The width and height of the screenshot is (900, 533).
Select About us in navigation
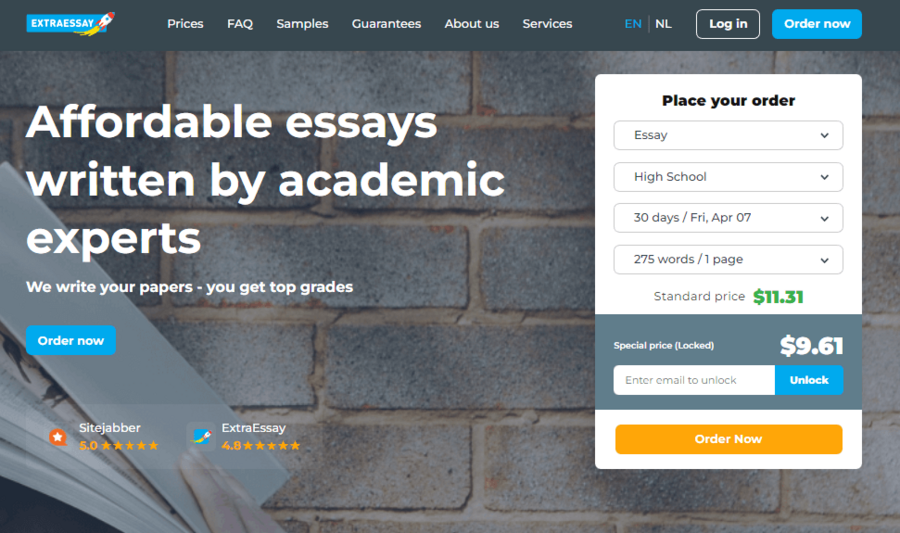[472, 24]
